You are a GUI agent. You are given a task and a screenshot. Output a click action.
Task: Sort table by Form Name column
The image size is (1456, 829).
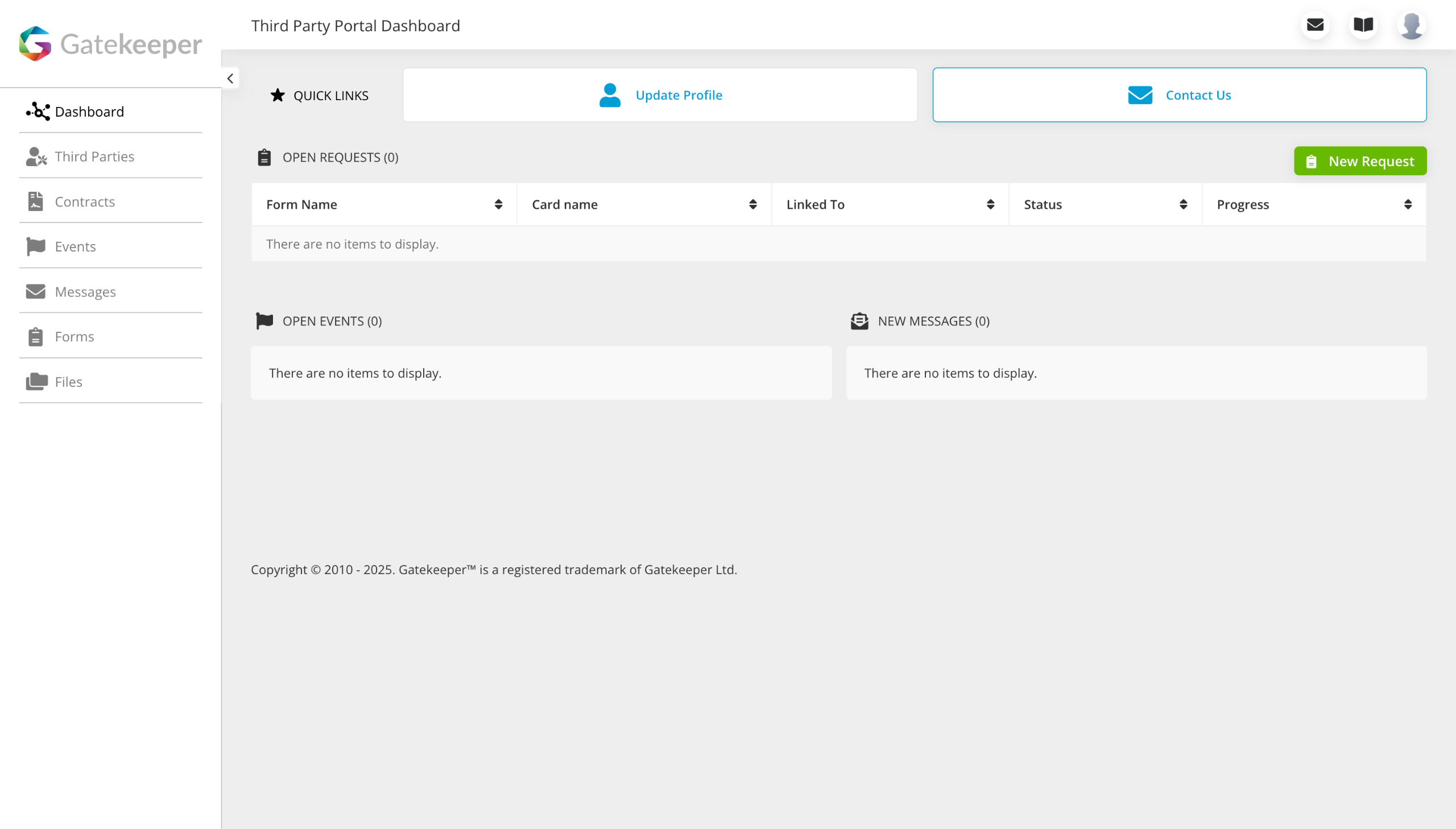(x=498, y=204)
